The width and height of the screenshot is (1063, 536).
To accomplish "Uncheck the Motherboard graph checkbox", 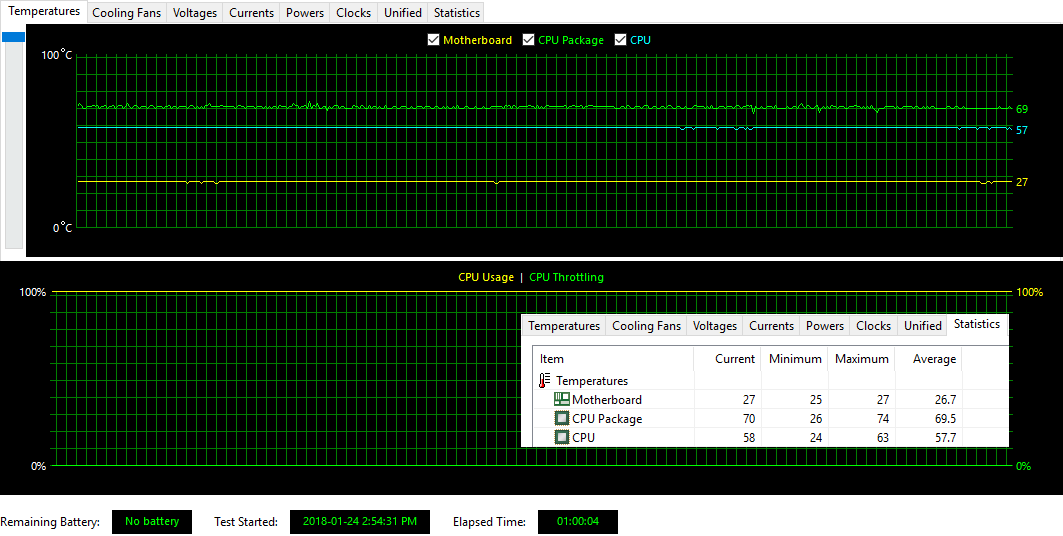I will [433, 40].
